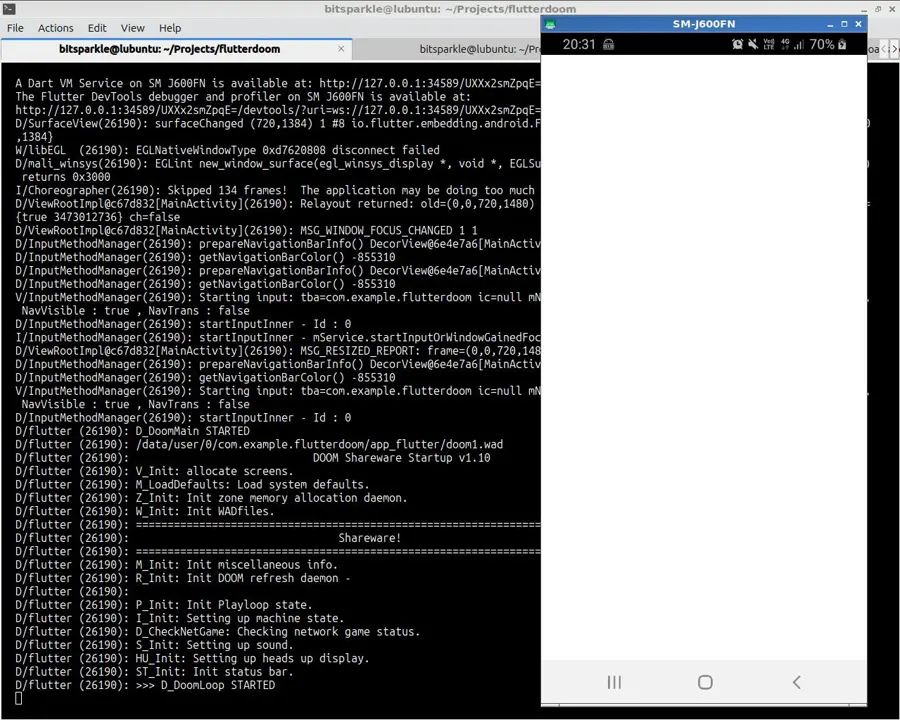Open the Edit menu
Viewport: 900px width, 720px height.
(x=97, y=28)
